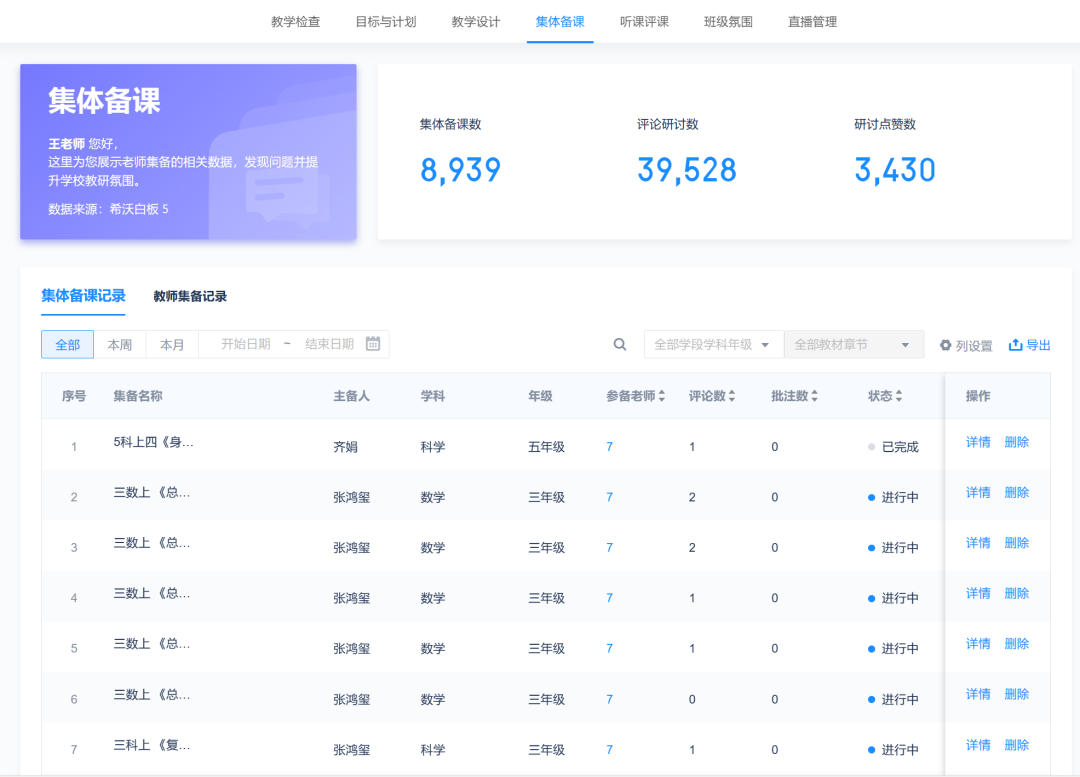
Task: Click 齐娟 in 主备人 column
Action: tap(346, 447)
